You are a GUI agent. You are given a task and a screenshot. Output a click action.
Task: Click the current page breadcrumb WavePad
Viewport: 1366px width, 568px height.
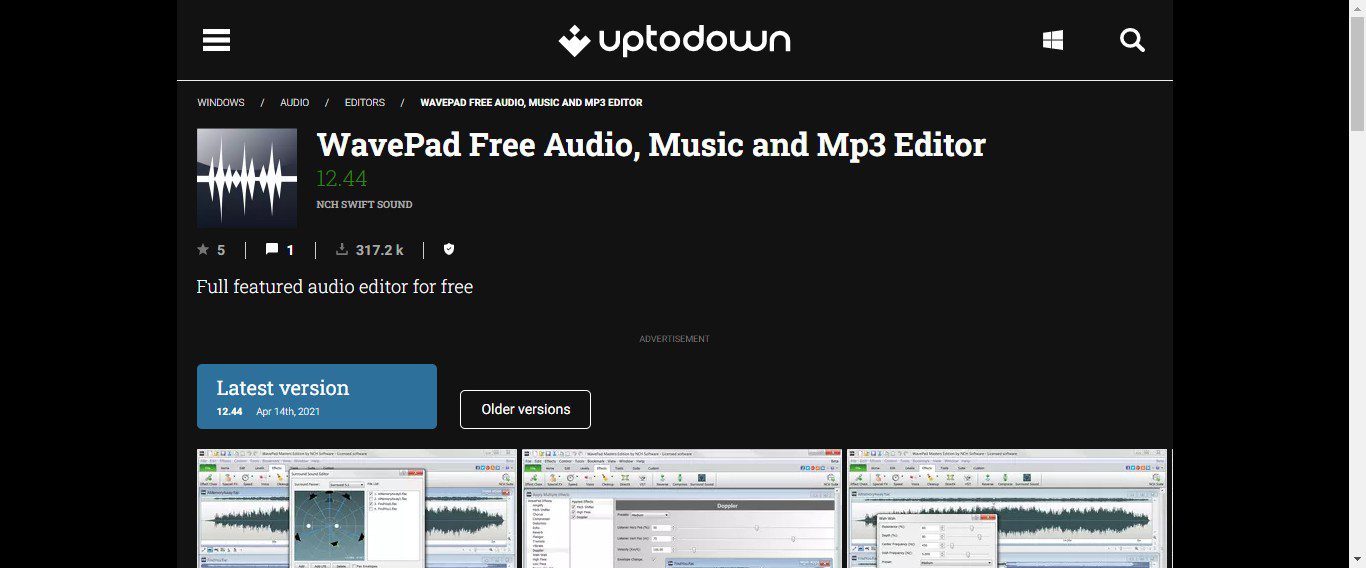pyautogui.click(x=531, y=103)
